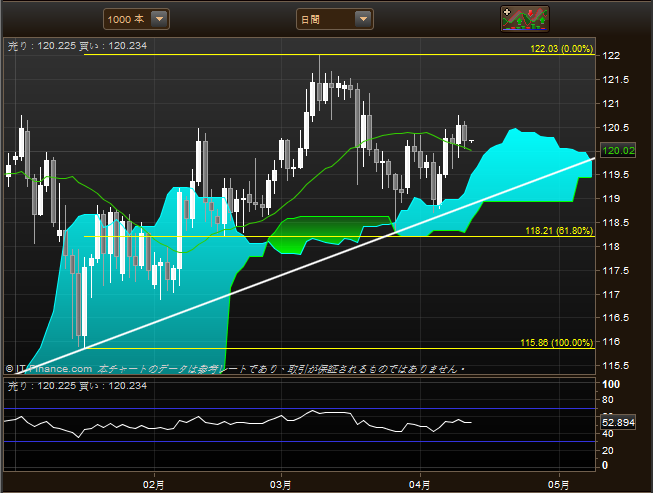
Task: Click the 03月 date axis label
Action: [280, 485]
